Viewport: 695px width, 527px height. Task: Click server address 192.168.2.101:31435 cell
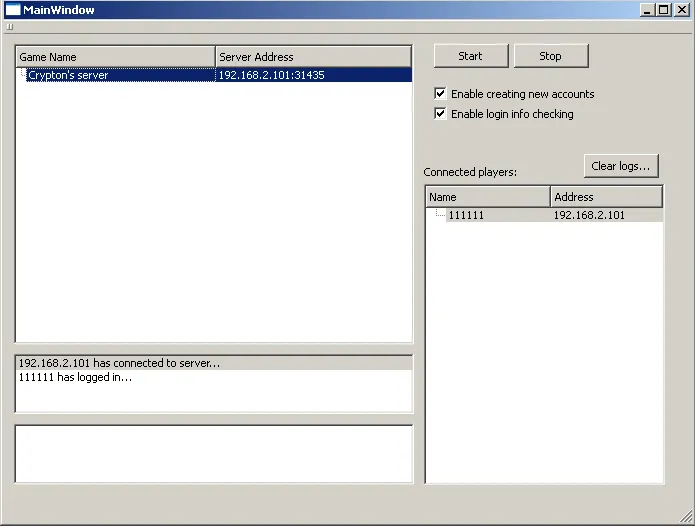point(271,75)
